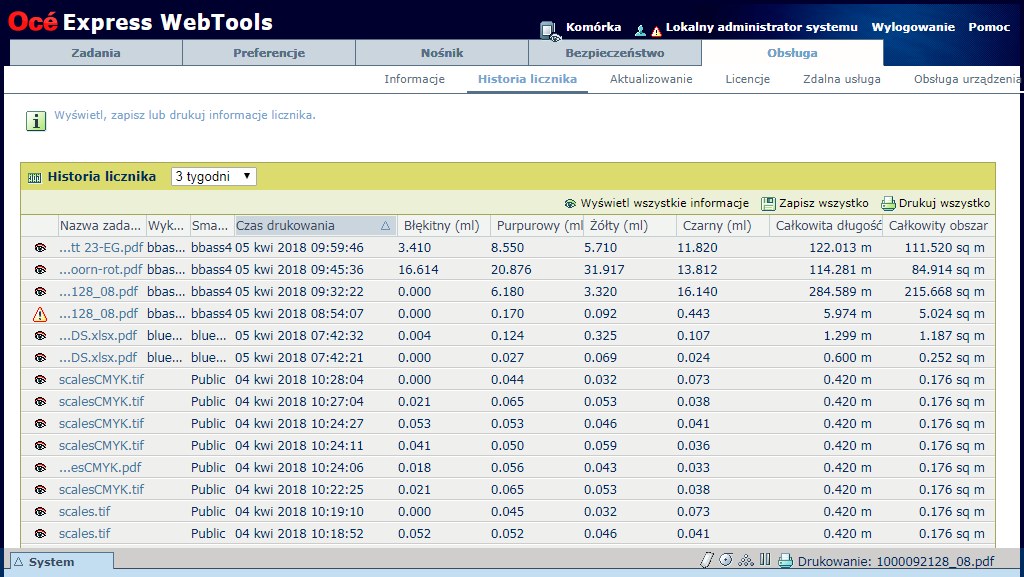This screenshot has width=1024, height=577.
Task: Open the Licencje sub-tab
Action: pyautogui.click(x=748, y=79)
